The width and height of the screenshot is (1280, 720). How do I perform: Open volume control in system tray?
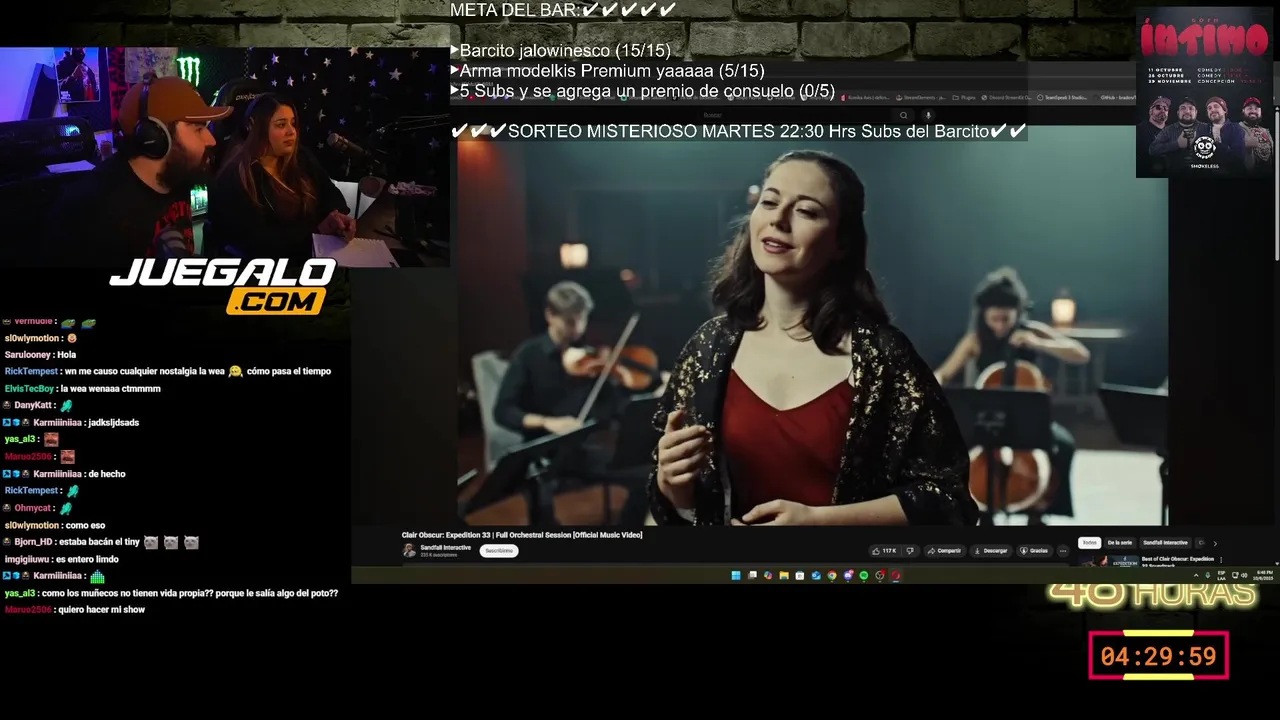tap(1244, 575)
